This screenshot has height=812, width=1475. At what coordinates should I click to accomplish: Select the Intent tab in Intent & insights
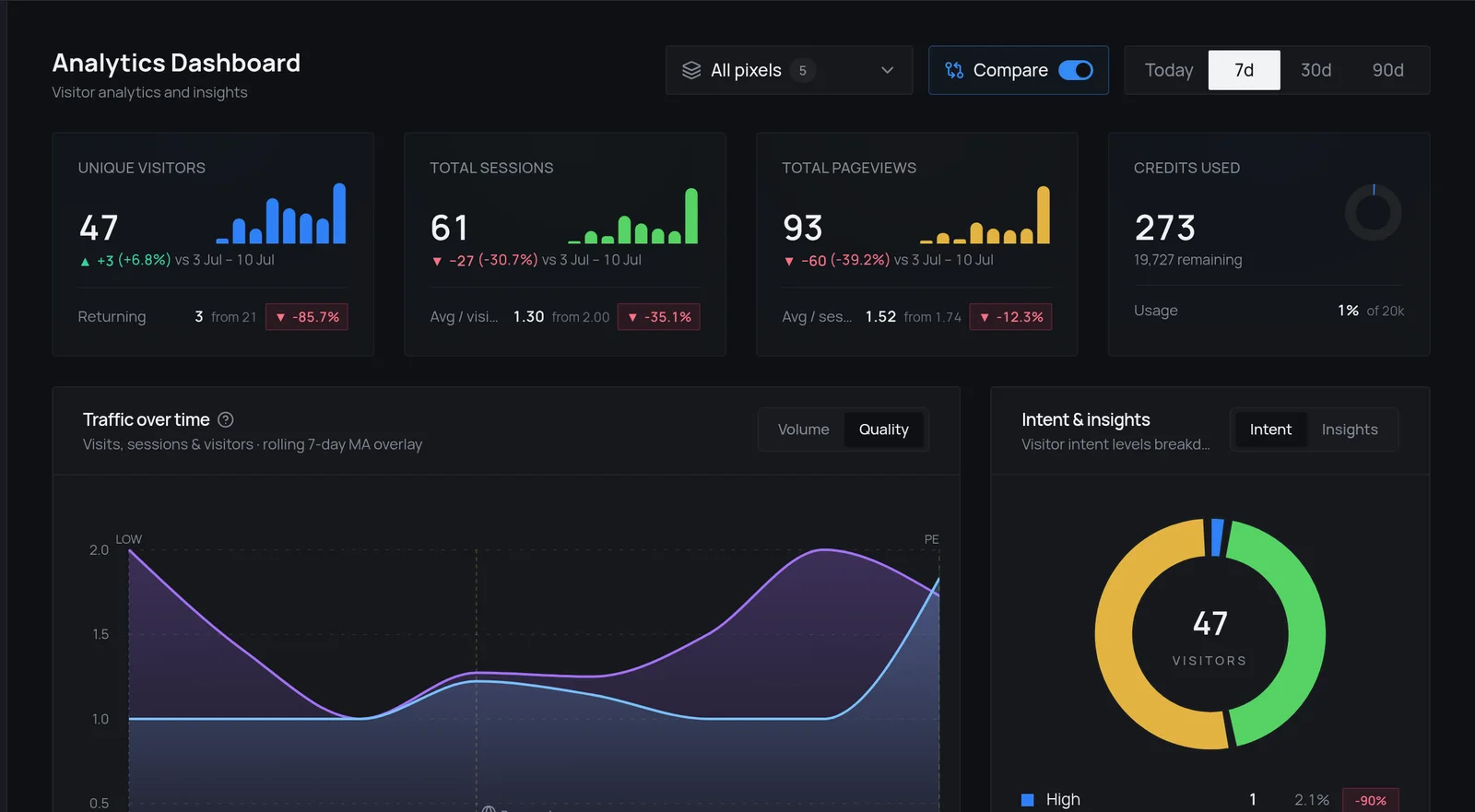(x=1270, y=430)
